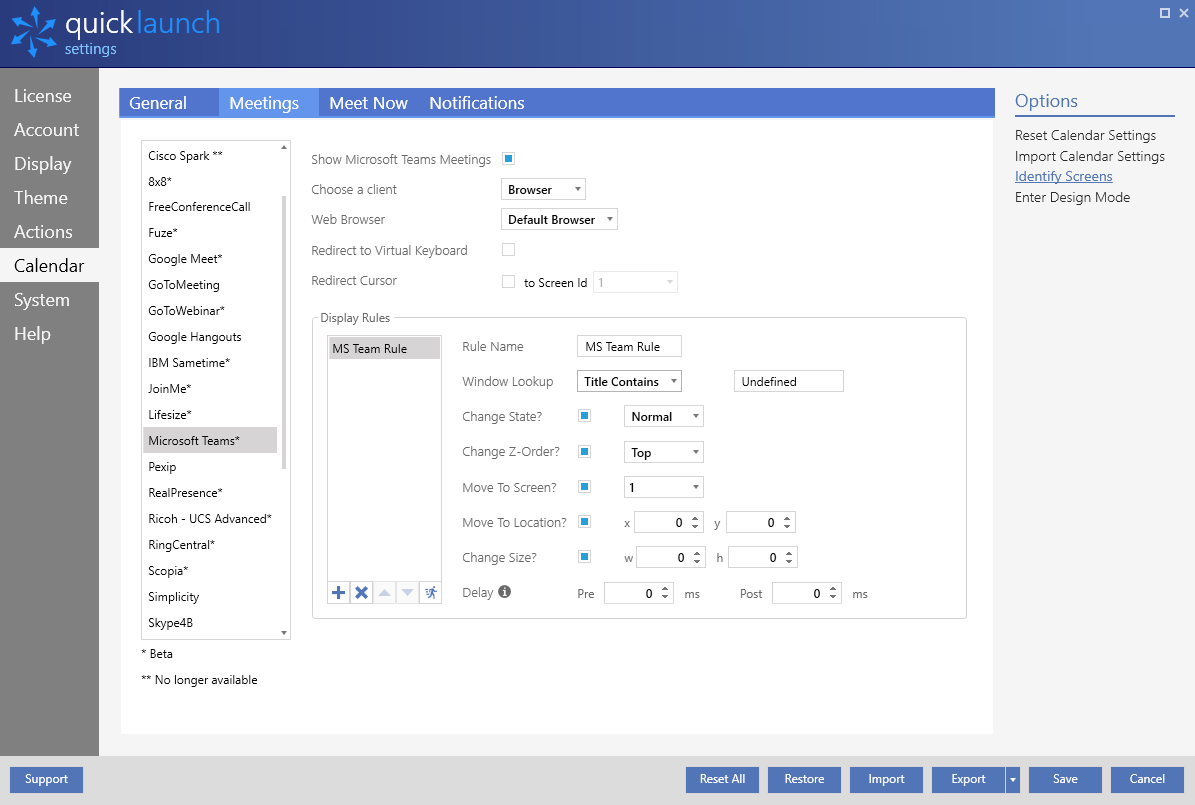Screen dimensions: 1195x805
Task: Select Skype4B in the meetings list
Action: [x=210, y=623]
